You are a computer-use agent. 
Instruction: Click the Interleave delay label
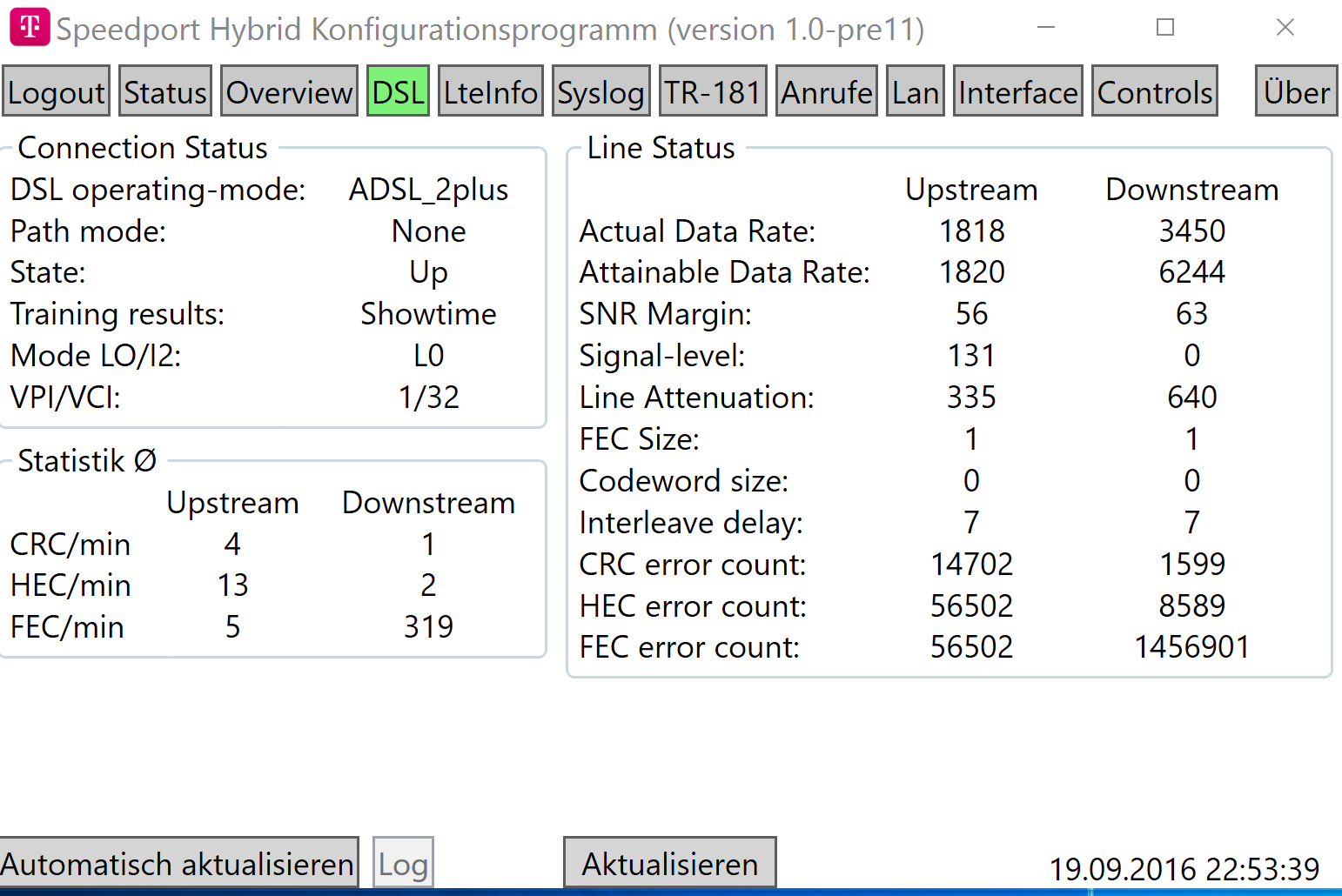[x=691, y=523]
